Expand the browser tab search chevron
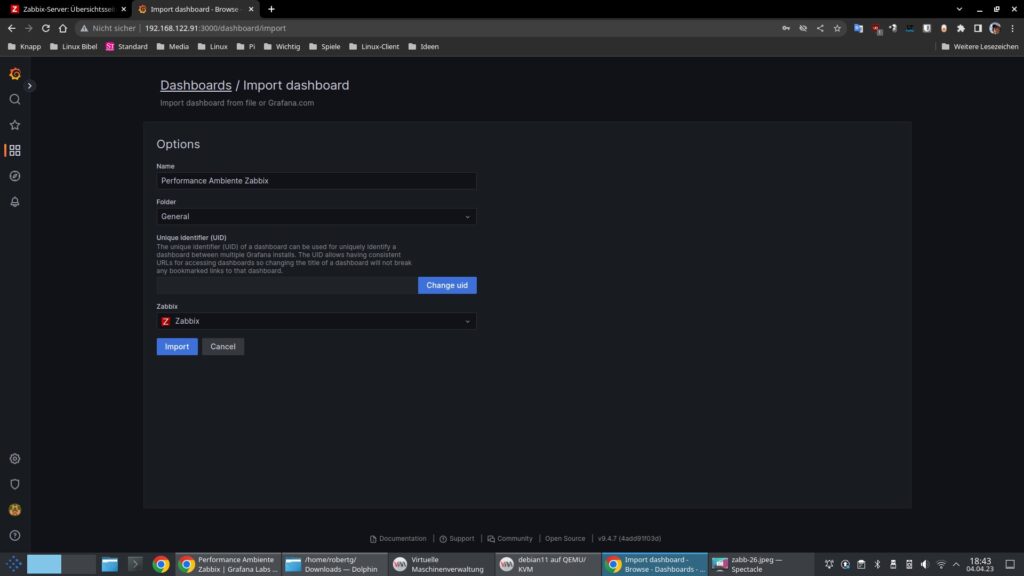Viewport: 1024px width, 576px height. (959, 9)
